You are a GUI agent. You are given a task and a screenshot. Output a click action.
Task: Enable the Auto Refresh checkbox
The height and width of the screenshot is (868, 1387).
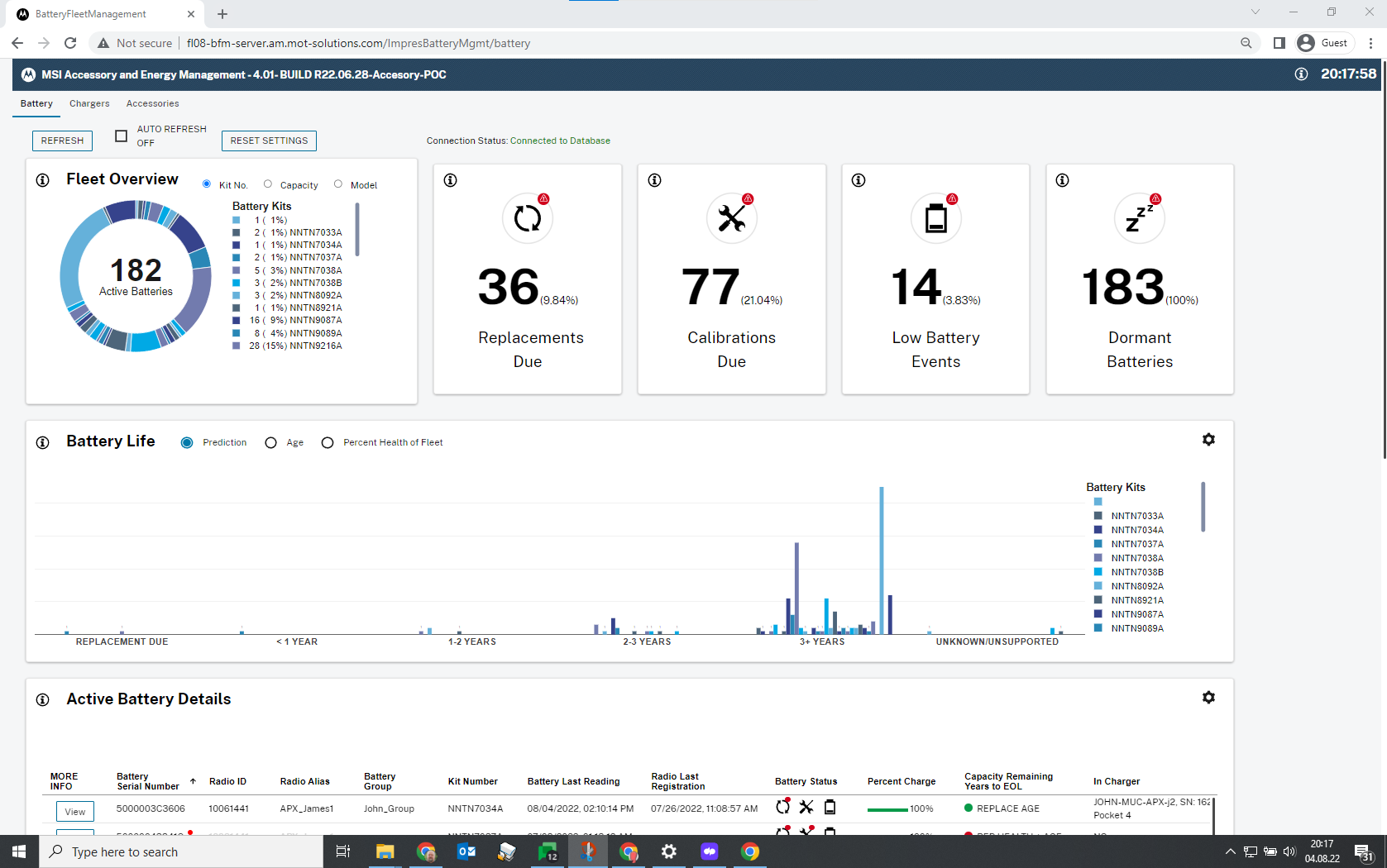[x=122, y=136]
